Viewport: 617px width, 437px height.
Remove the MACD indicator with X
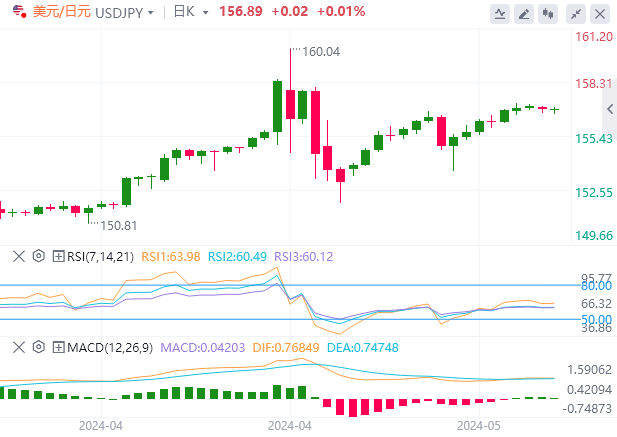tap(19, 347)
